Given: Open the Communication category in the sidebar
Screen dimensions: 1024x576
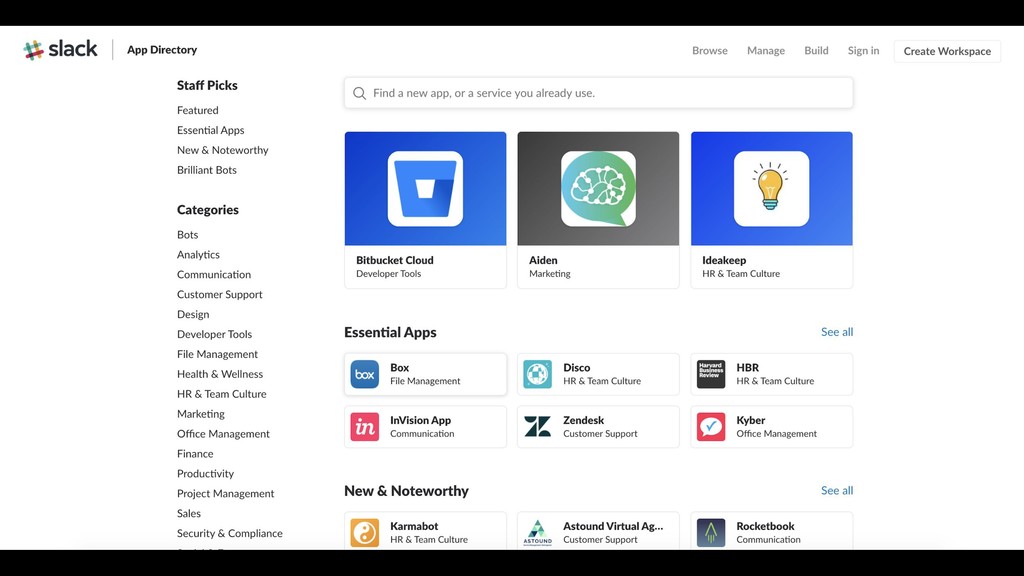Looking at the screenshot, I should tap(214, 274).
